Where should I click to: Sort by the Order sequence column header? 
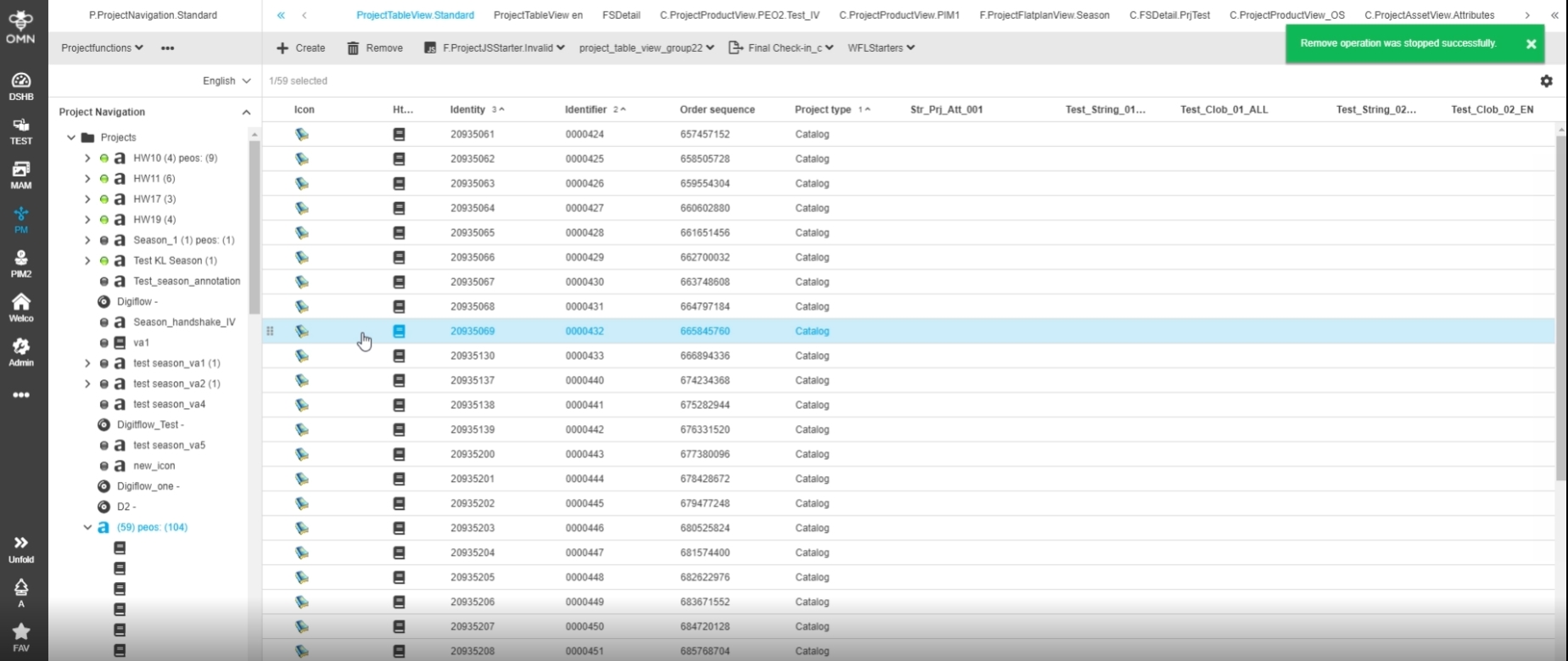click(x=717, y=109)
